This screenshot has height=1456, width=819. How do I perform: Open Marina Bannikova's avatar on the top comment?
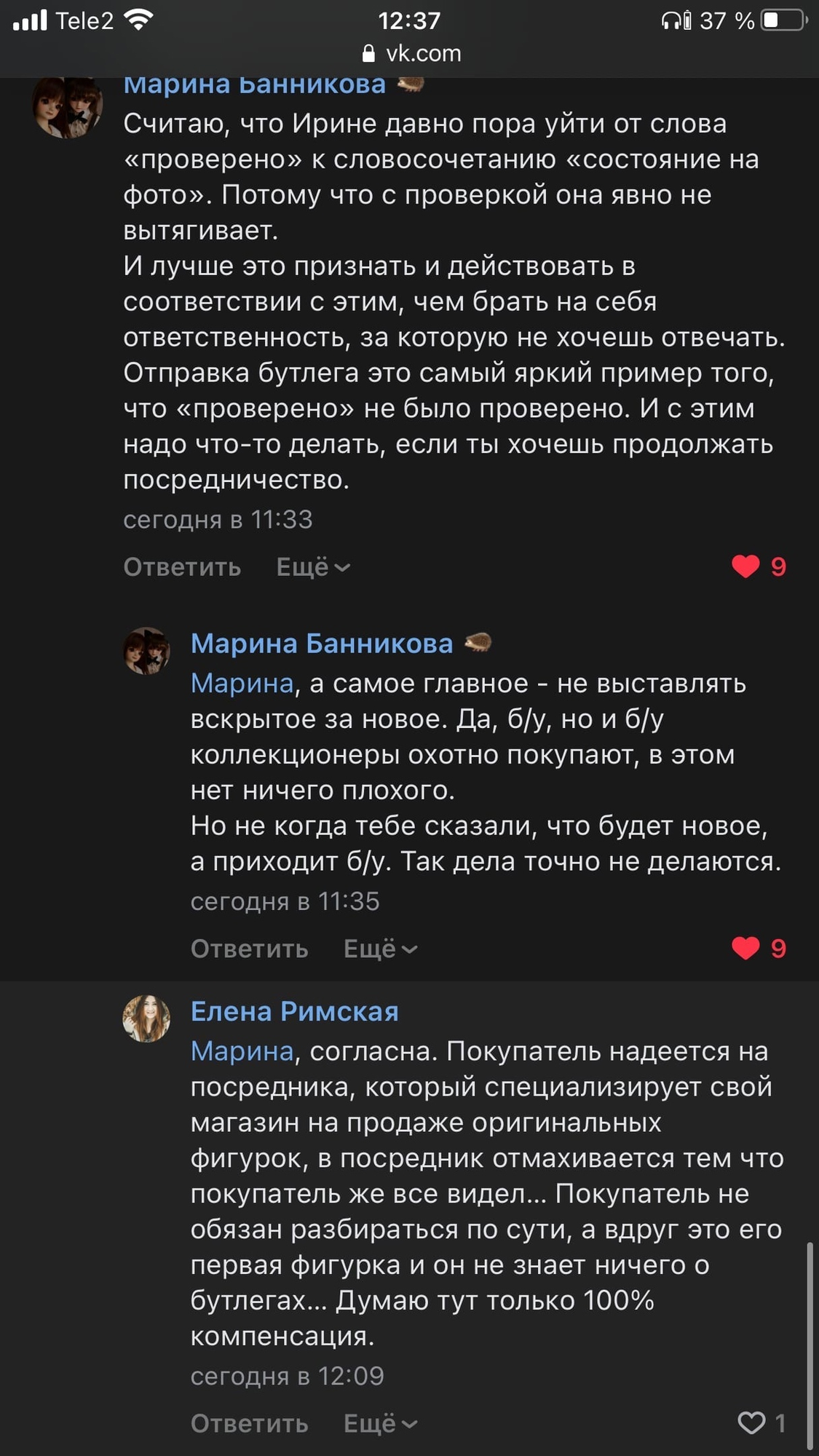point(67,106)
